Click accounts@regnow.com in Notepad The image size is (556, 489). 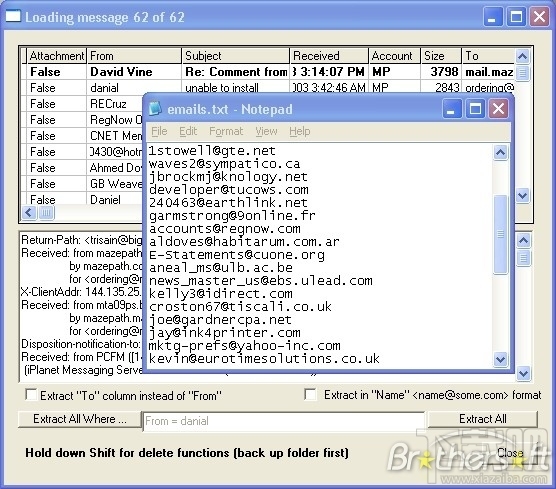pyautogui.click(x=224, y=229)
